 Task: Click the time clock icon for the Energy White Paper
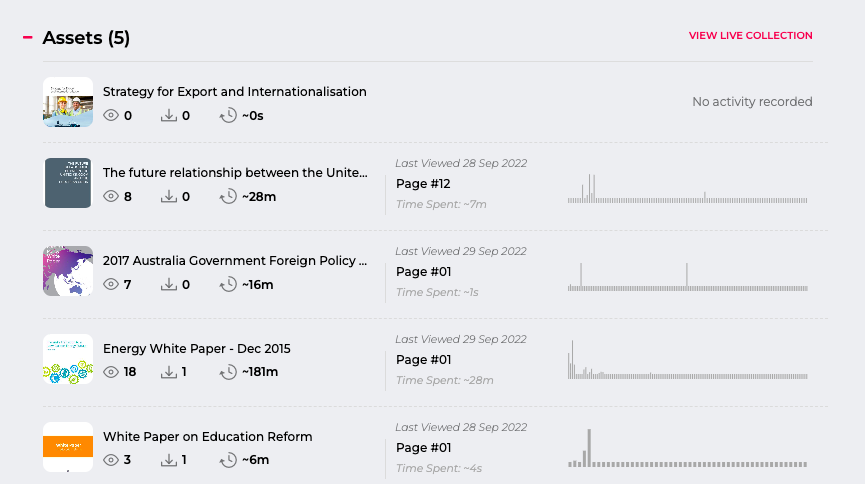[x=228, y=372]
